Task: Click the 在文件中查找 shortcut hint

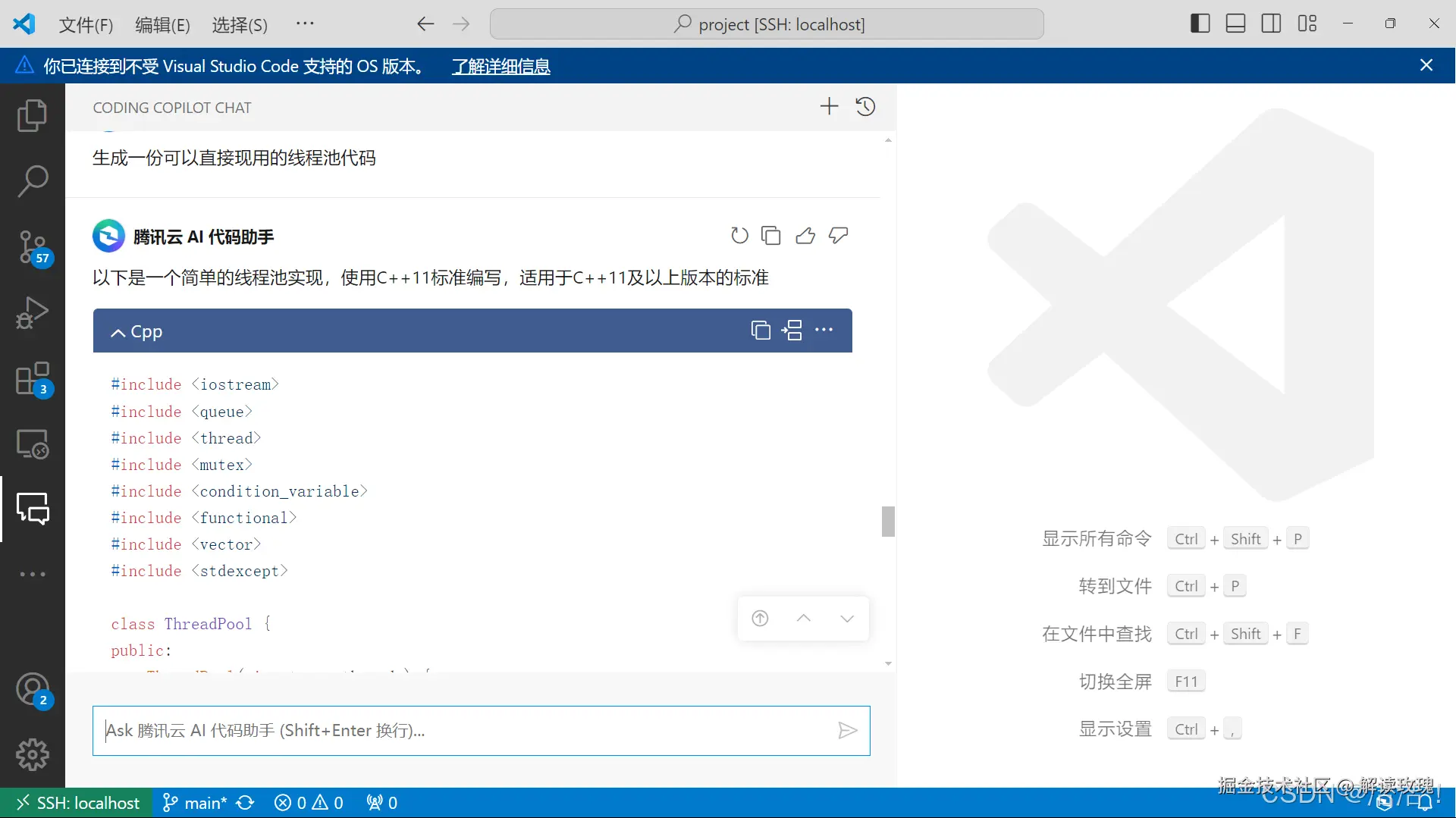Action: coord(1174,634)
